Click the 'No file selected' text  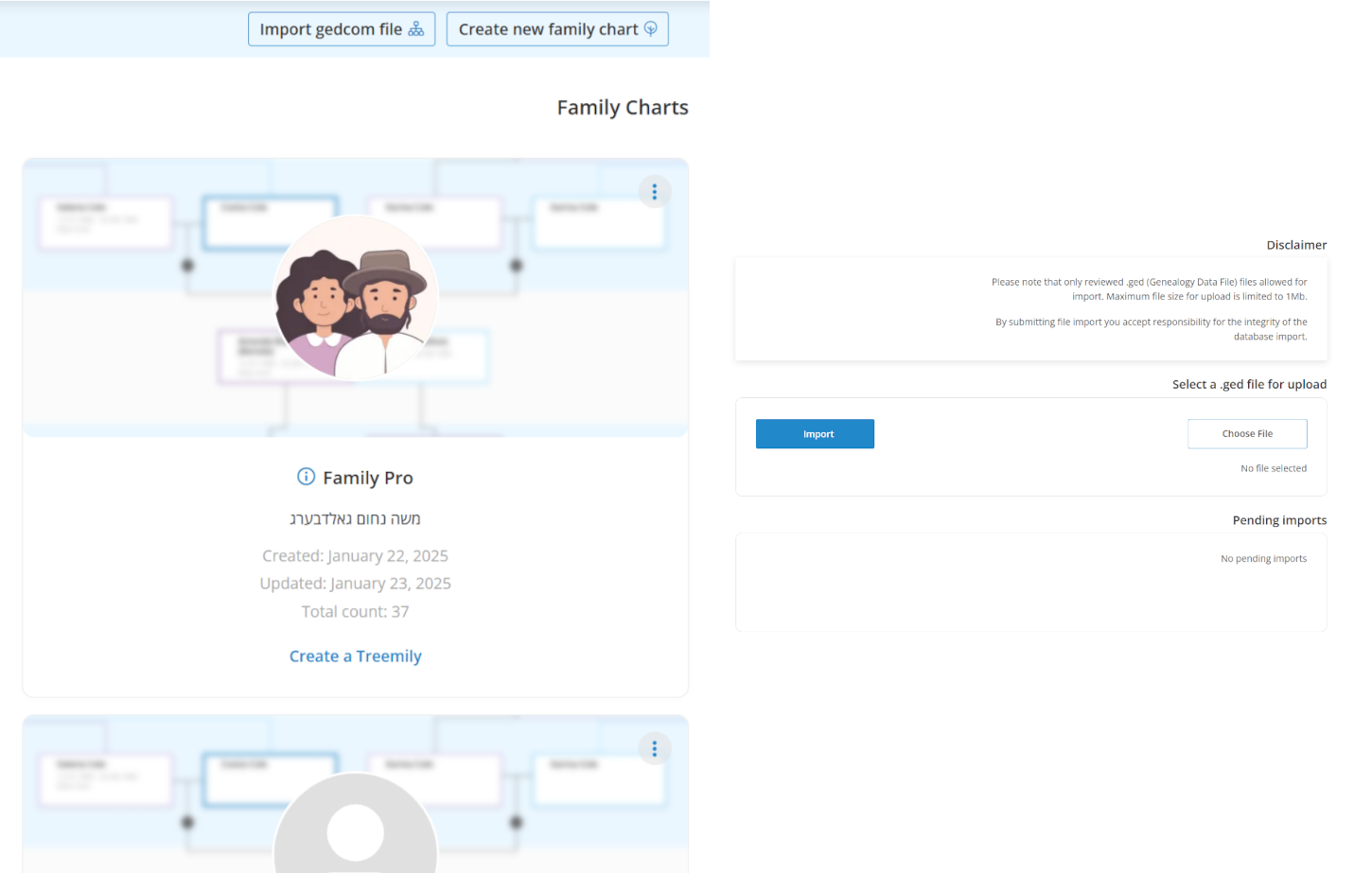tap(1274, 468)
